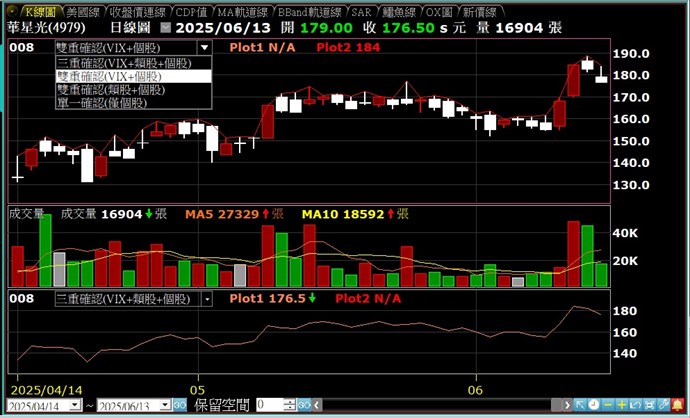Image resolution: width=690 pixels, height=418 pixels.
Task: Open chart settings via wrench icon
Action: point(663,405)
